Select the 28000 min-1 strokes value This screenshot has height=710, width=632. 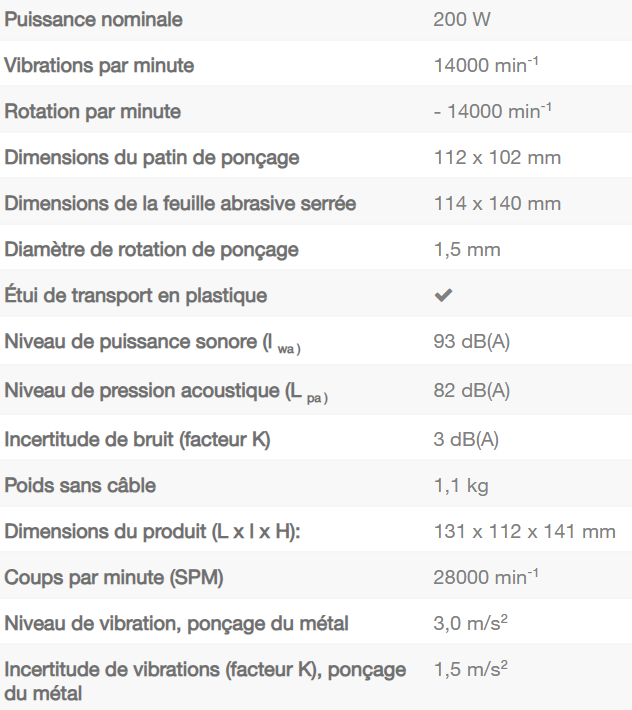click(486, 578)
